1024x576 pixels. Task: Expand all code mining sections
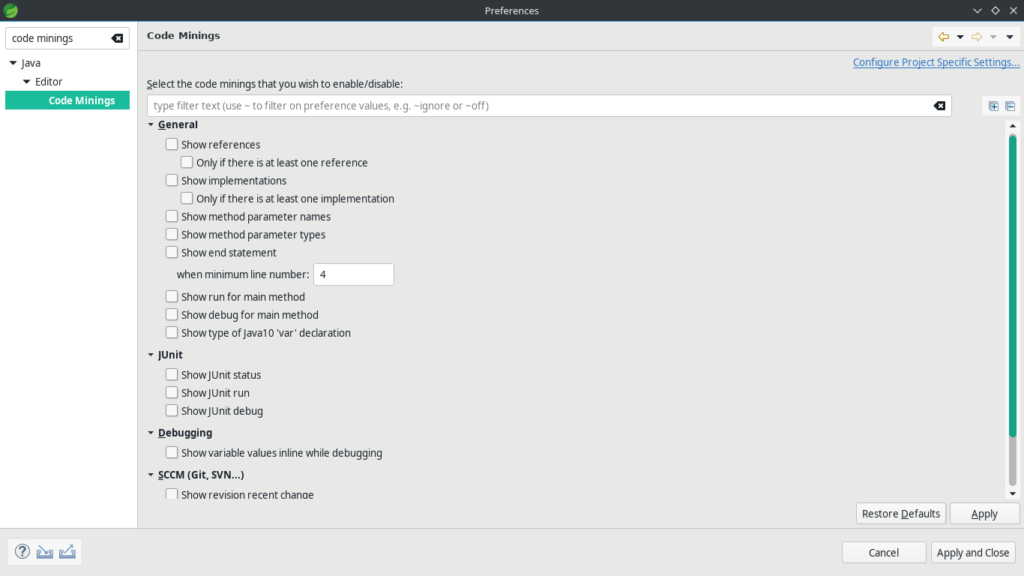993,106
